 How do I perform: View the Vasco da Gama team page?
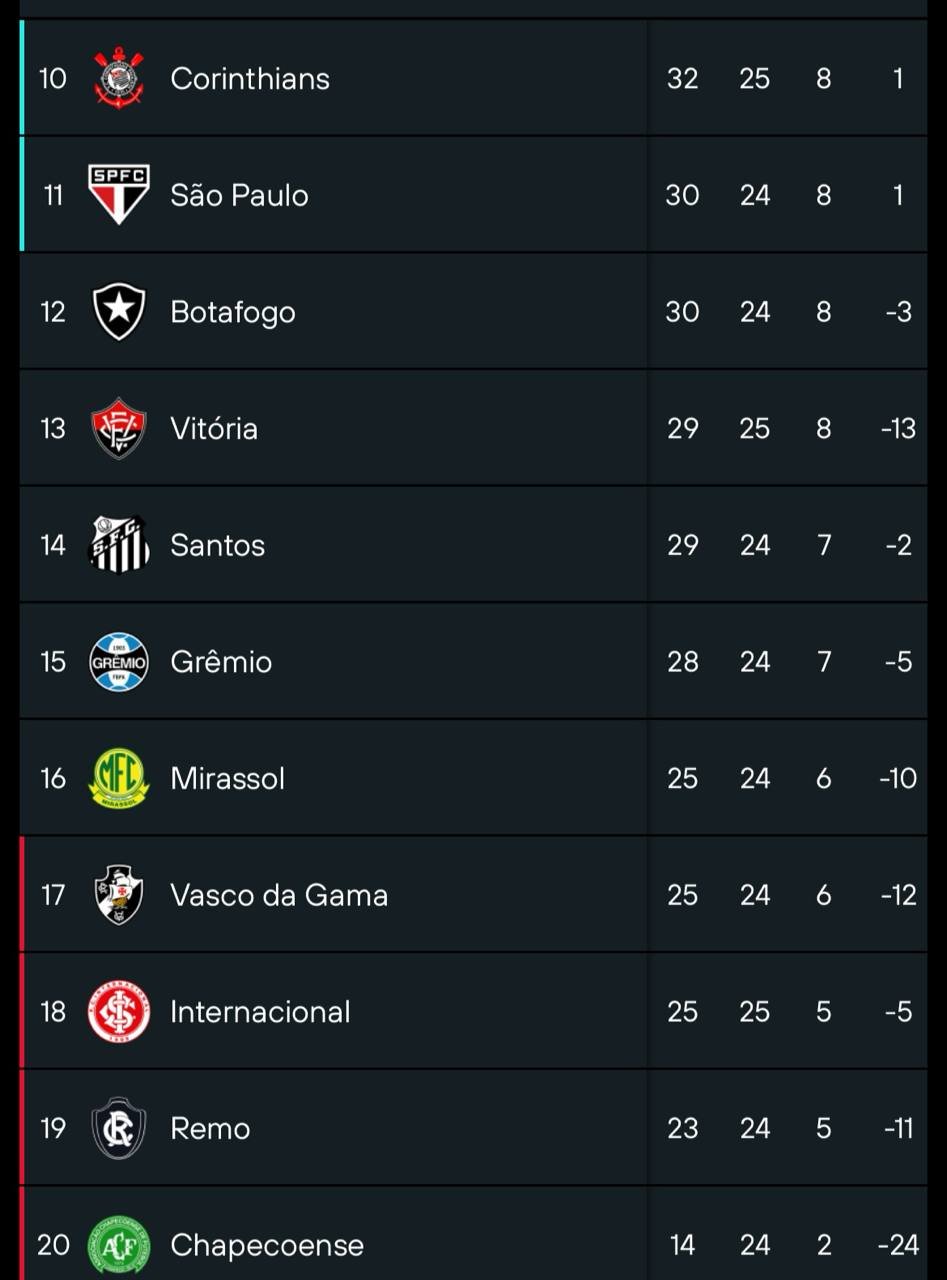[279, 895]
